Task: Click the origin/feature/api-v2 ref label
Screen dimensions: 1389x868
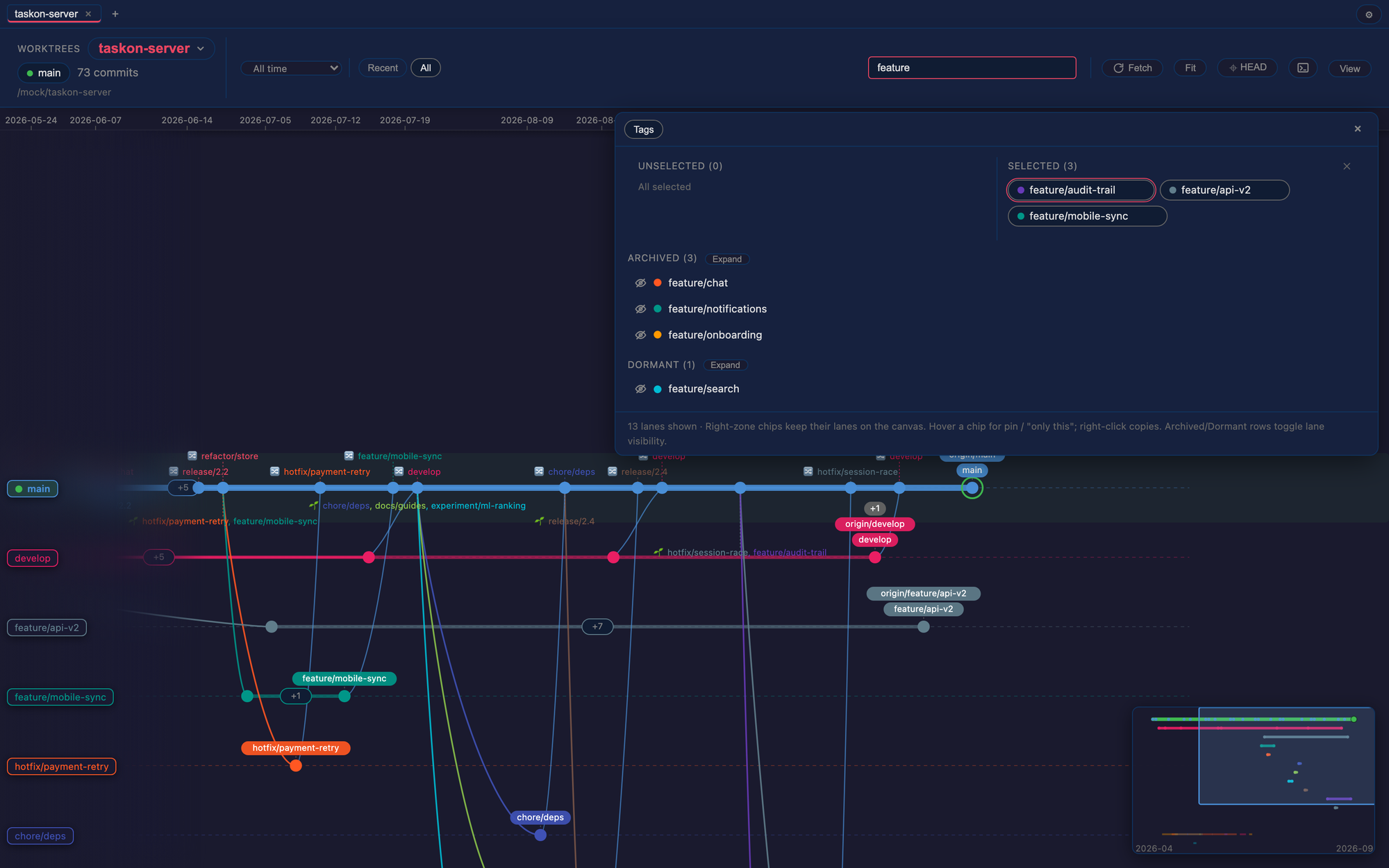Action: 924,594
